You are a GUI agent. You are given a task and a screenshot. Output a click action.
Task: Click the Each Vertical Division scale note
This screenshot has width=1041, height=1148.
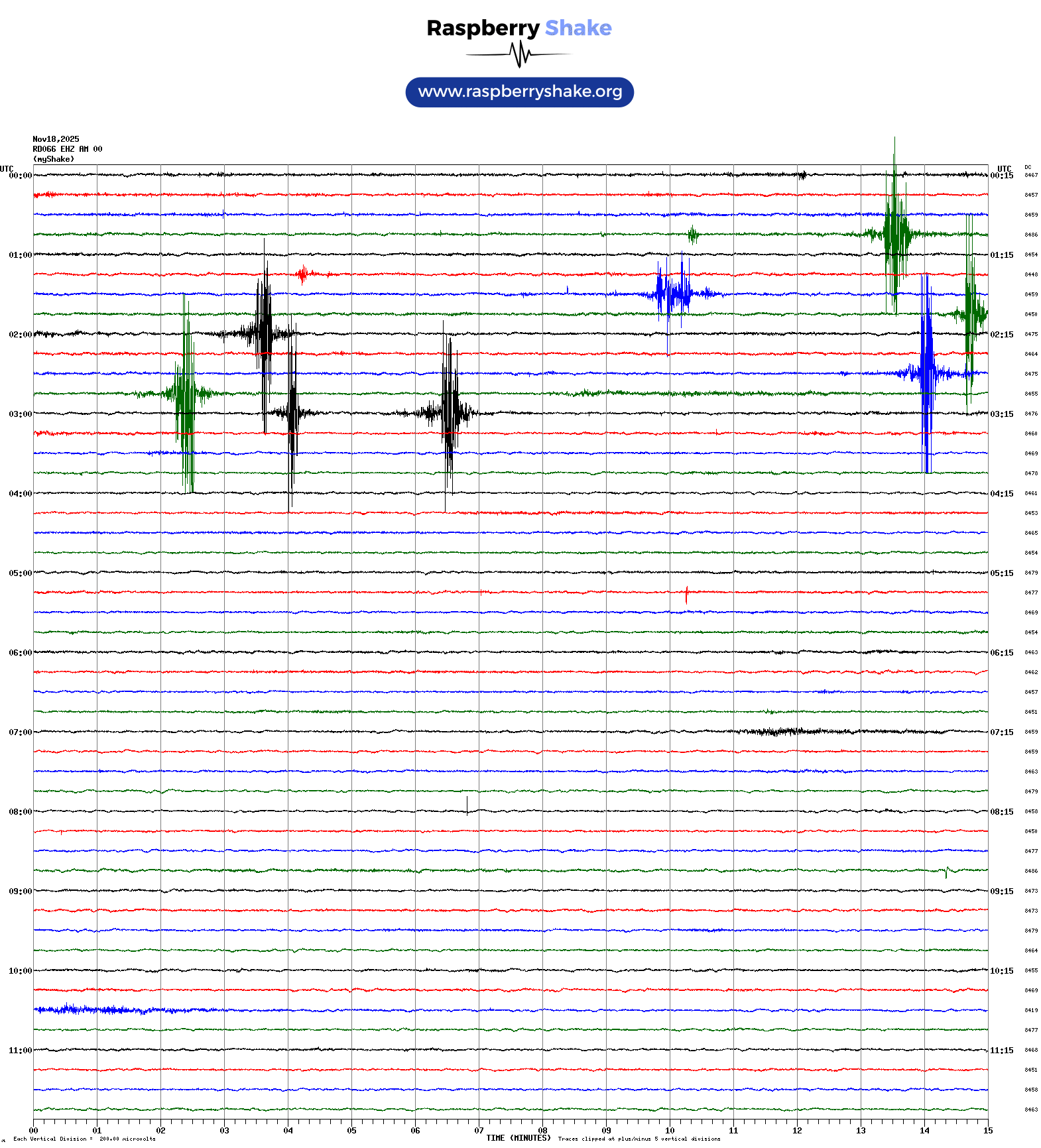[x=84, y=1139]
